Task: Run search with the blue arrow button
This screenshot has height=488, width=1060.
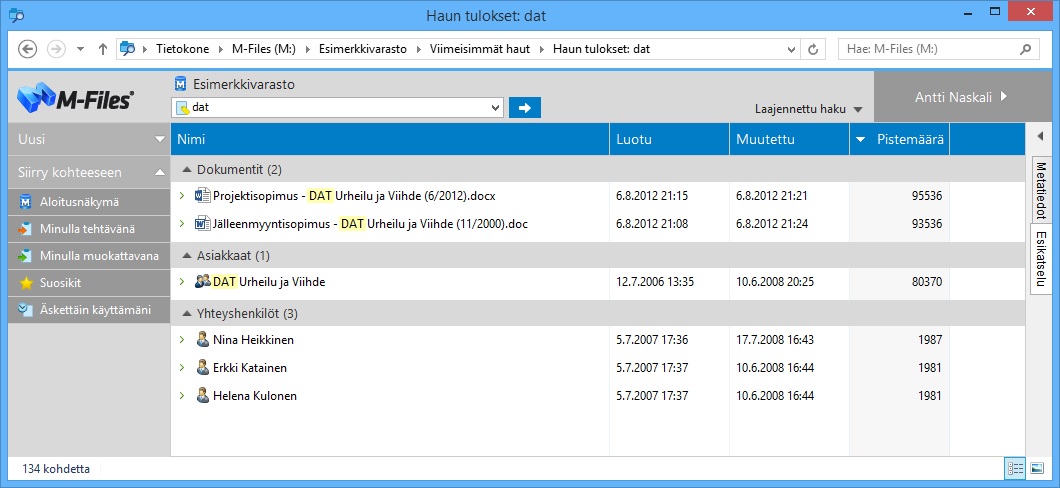Action: [x=525, y=107]
